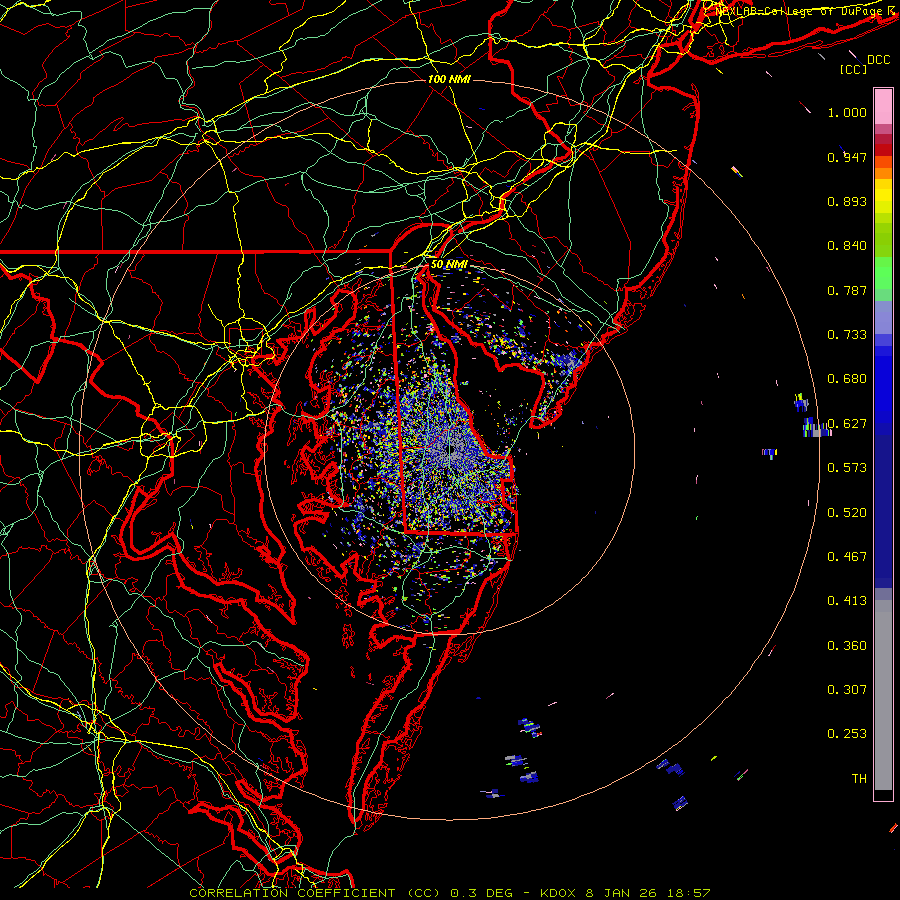900x900 pixels.
Task: Select the 1.000 legend value
Action: tap(847, 112)
